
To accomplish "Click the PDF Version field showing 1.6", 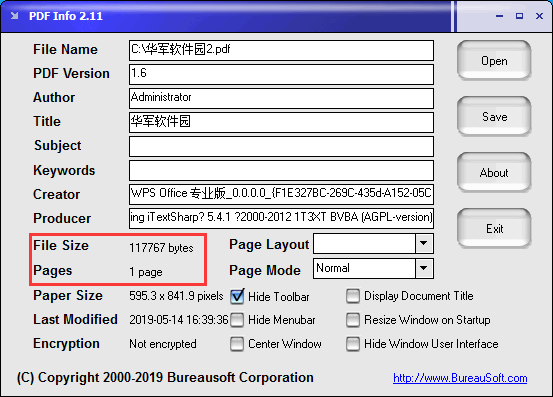I will (x=281, y=74).
